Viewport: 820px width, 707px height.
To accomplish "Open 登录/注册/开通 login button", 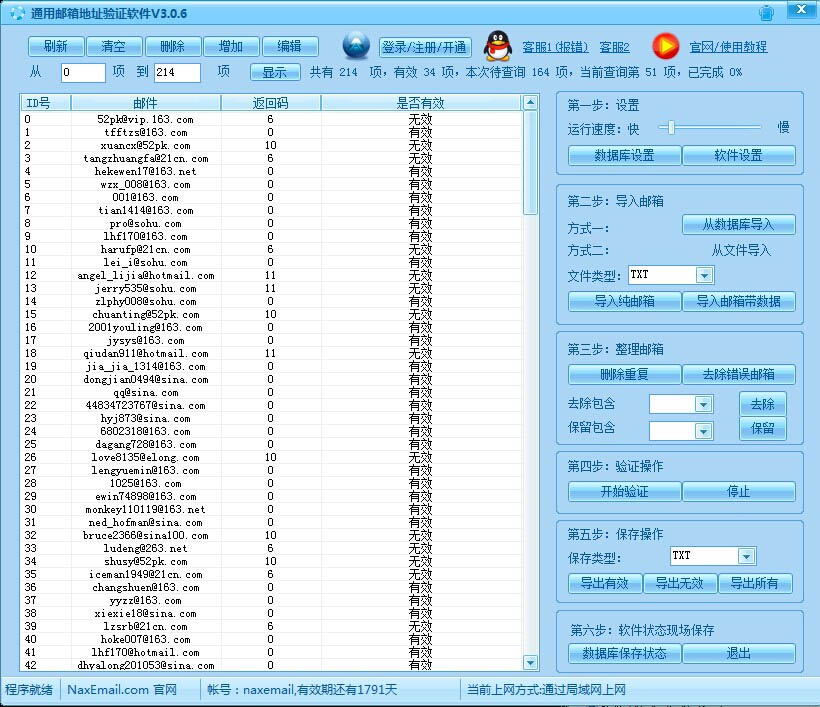I will [x=424, y=48].
